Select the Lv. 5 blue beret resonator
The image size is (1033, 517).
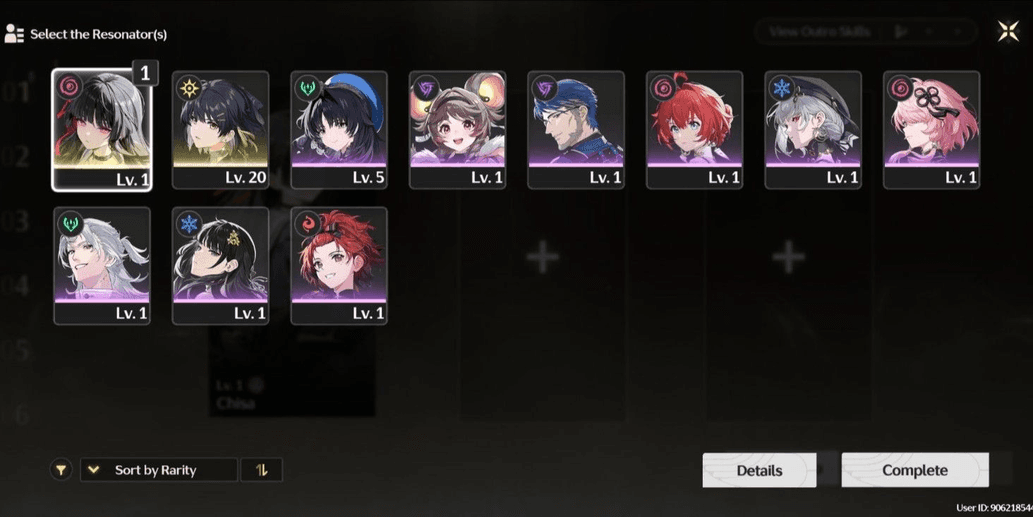(339, 130)
